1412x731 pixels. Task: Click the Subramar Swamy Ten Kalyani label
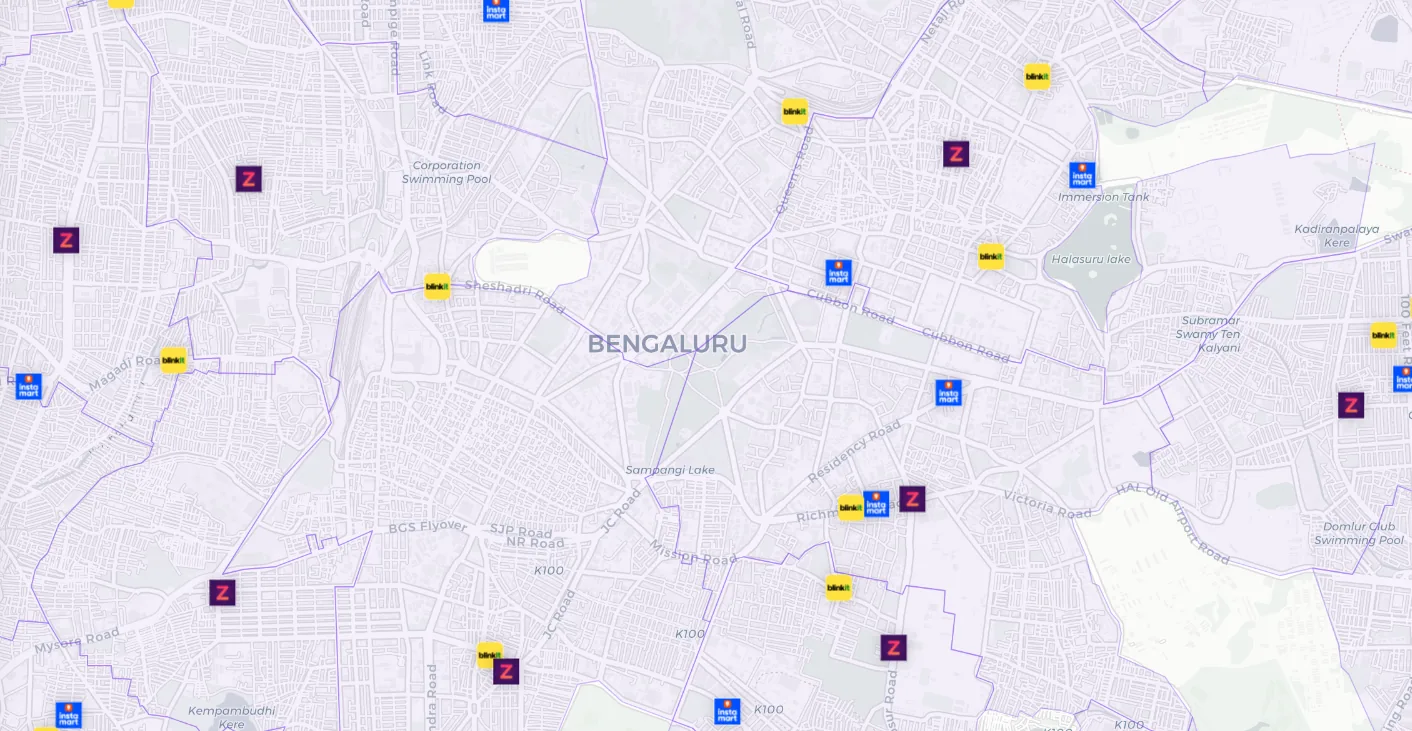[x=1208, y=334]
